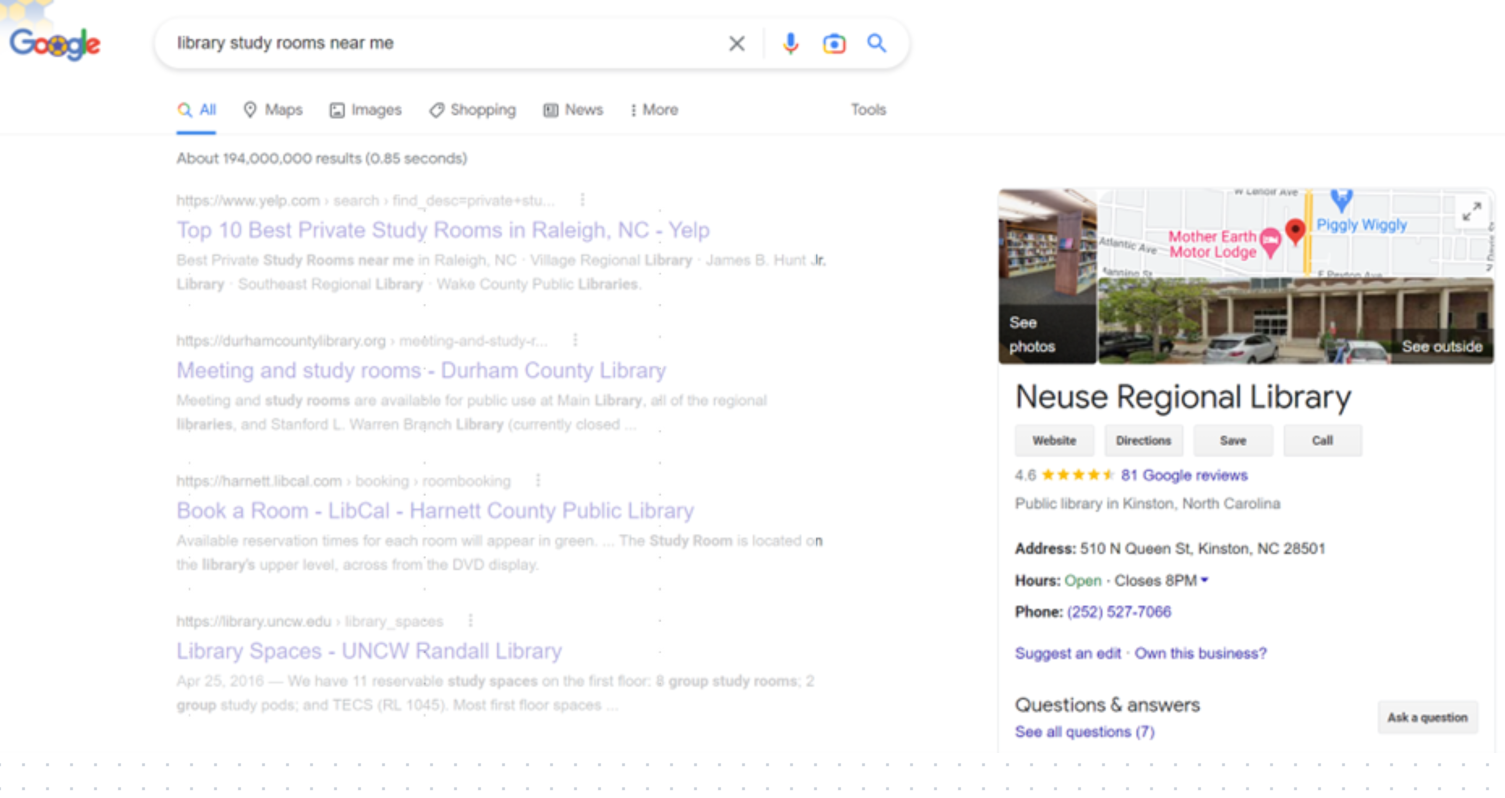Image resolution: width=1505 pixels, height=798 pixels.
Task: Open the Shopping tab
Action: [x=472, y=110]
